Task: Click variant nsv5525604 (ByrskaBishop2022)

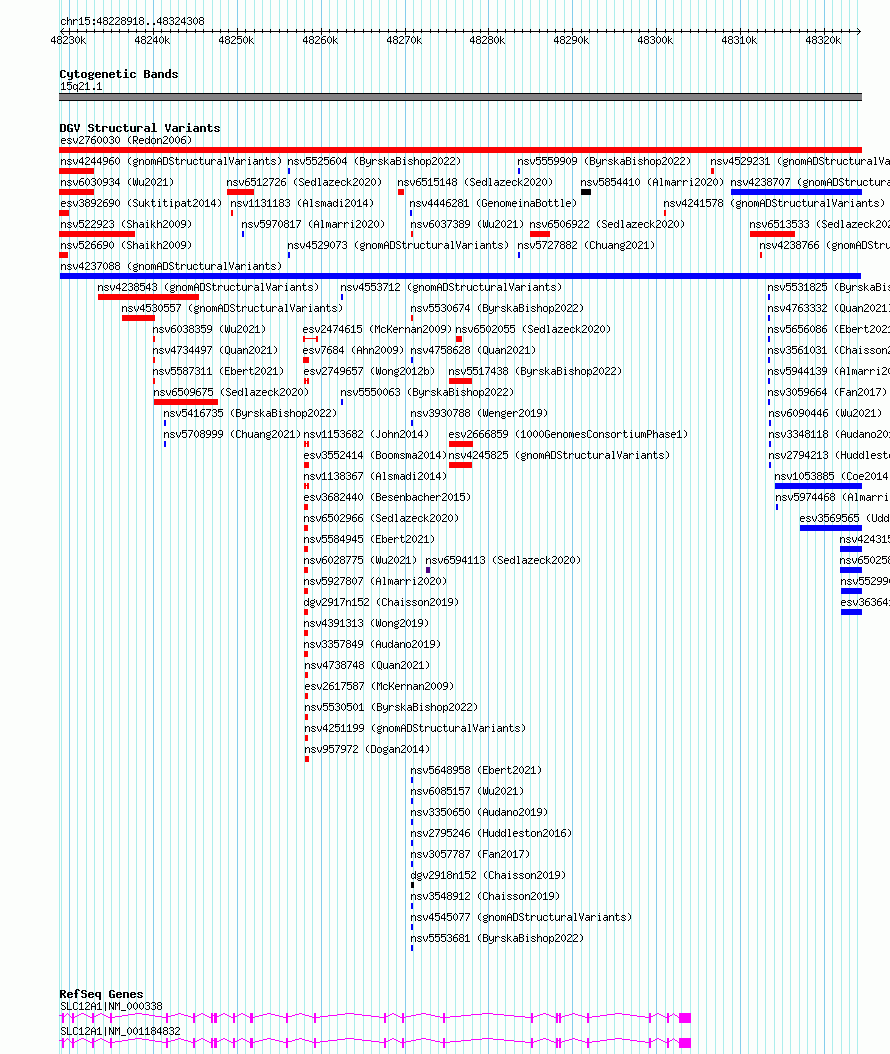Action: pyautogui.click(x=374, y=161)
